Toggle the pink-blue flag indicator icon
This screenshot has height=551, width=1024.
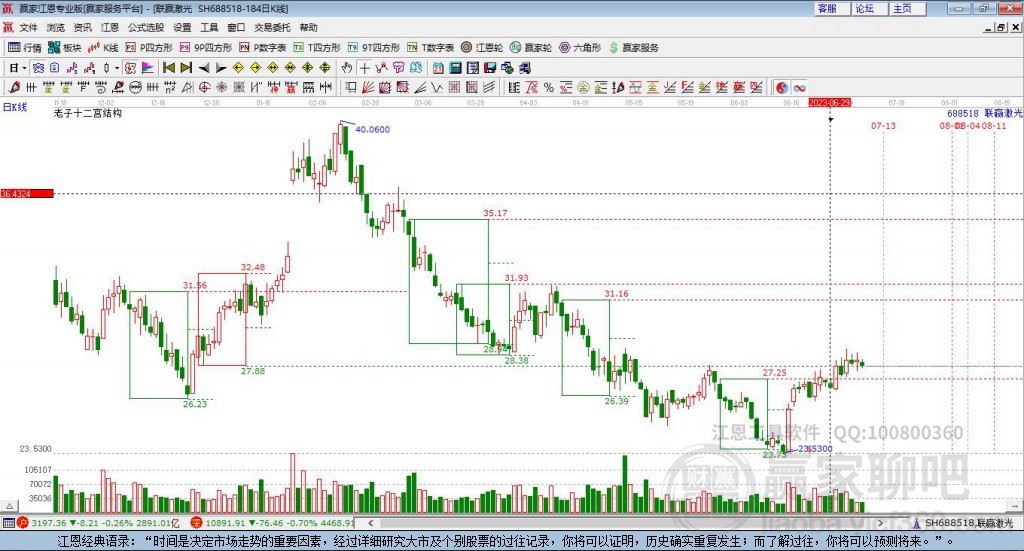coord(148,68)
